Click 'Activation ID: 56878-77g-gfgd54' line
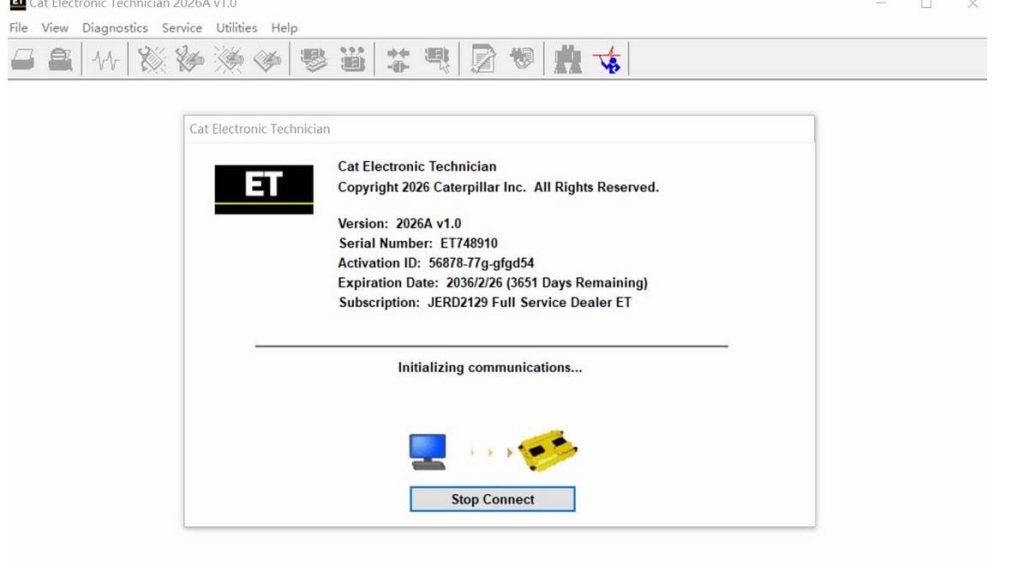 436,263
